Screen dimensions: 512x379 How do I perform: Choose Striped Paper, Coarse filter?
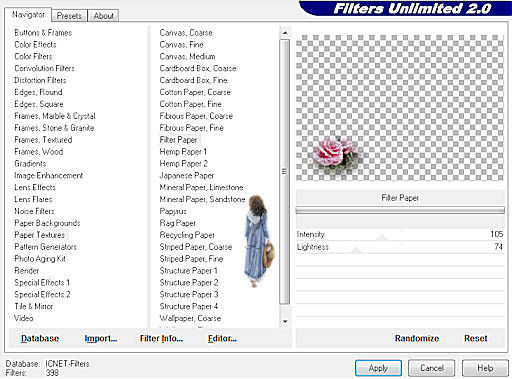196,247
